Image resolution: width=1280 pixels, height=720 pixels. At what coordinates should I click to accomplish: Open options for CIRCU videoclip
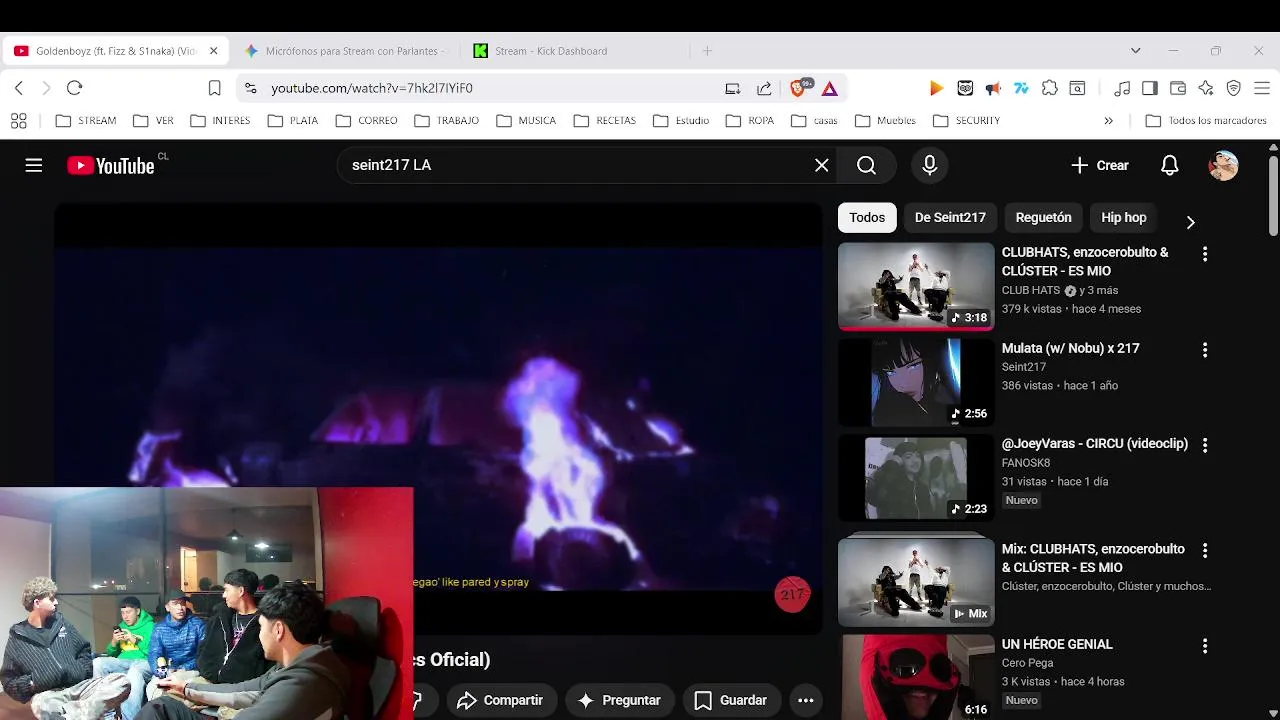pyautogui.click(x=1205, y=445)
